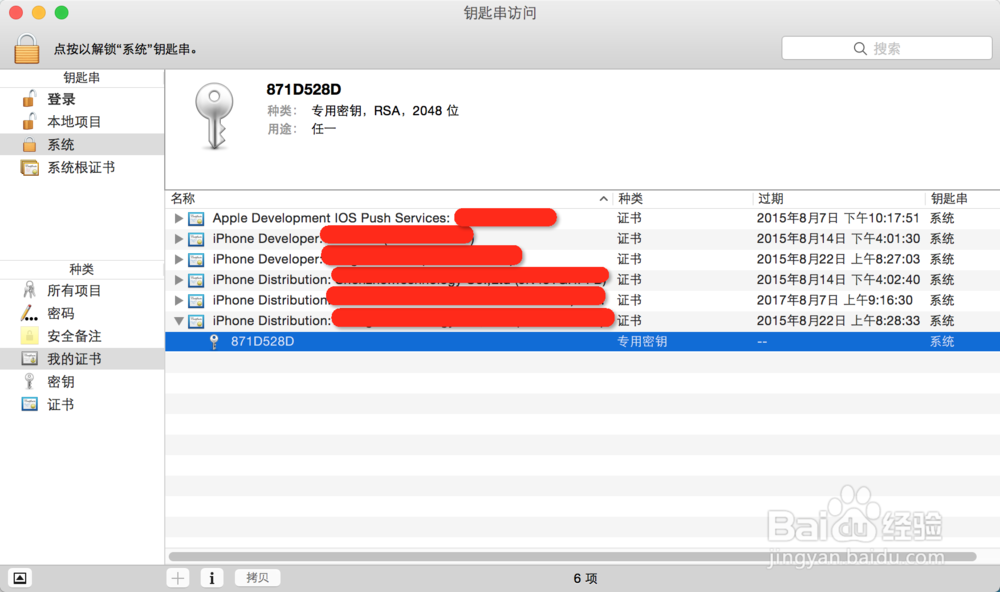Select the 871D528D private key row

582,341
